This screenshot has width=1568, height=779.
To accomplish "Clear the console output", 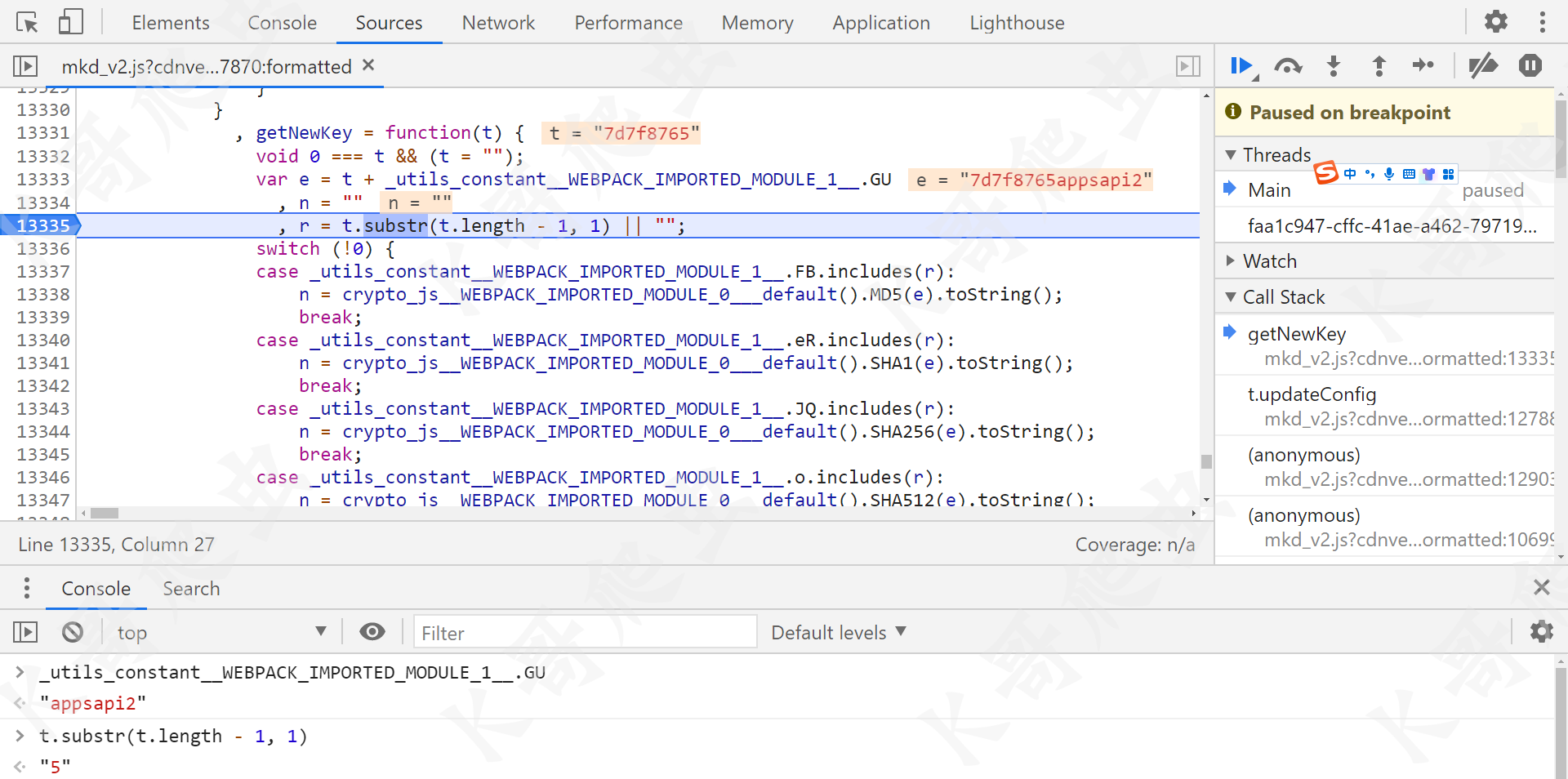I will click(x=73, y=632).
